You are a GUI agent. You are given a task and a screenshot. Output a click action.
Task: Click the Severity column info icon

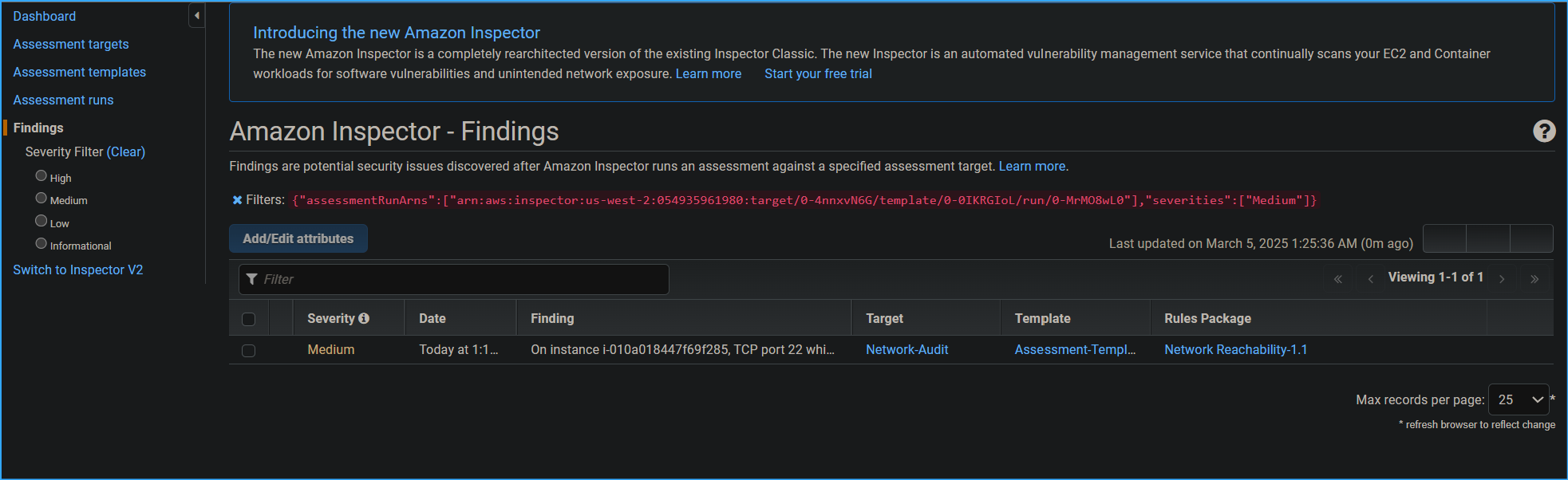point(364,318)
